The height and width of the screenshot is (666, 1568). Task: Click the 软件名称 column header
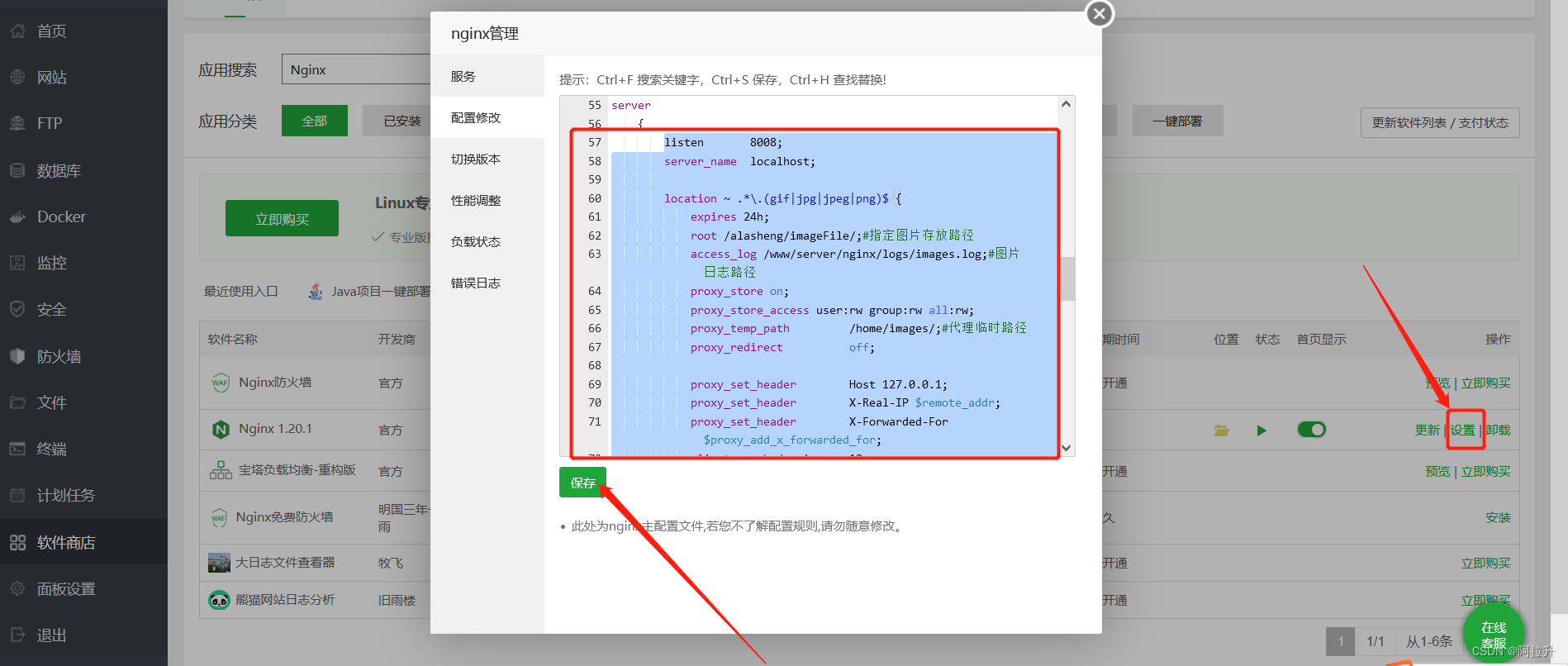tap(232, 339)
